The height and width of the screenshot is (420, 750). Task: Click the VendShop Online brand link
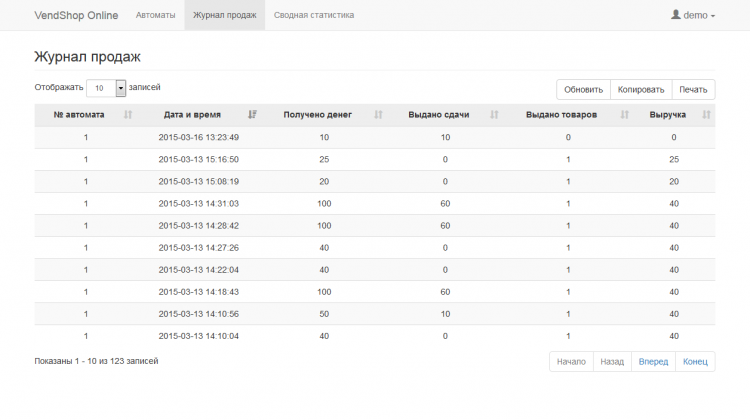coord(76,15)
